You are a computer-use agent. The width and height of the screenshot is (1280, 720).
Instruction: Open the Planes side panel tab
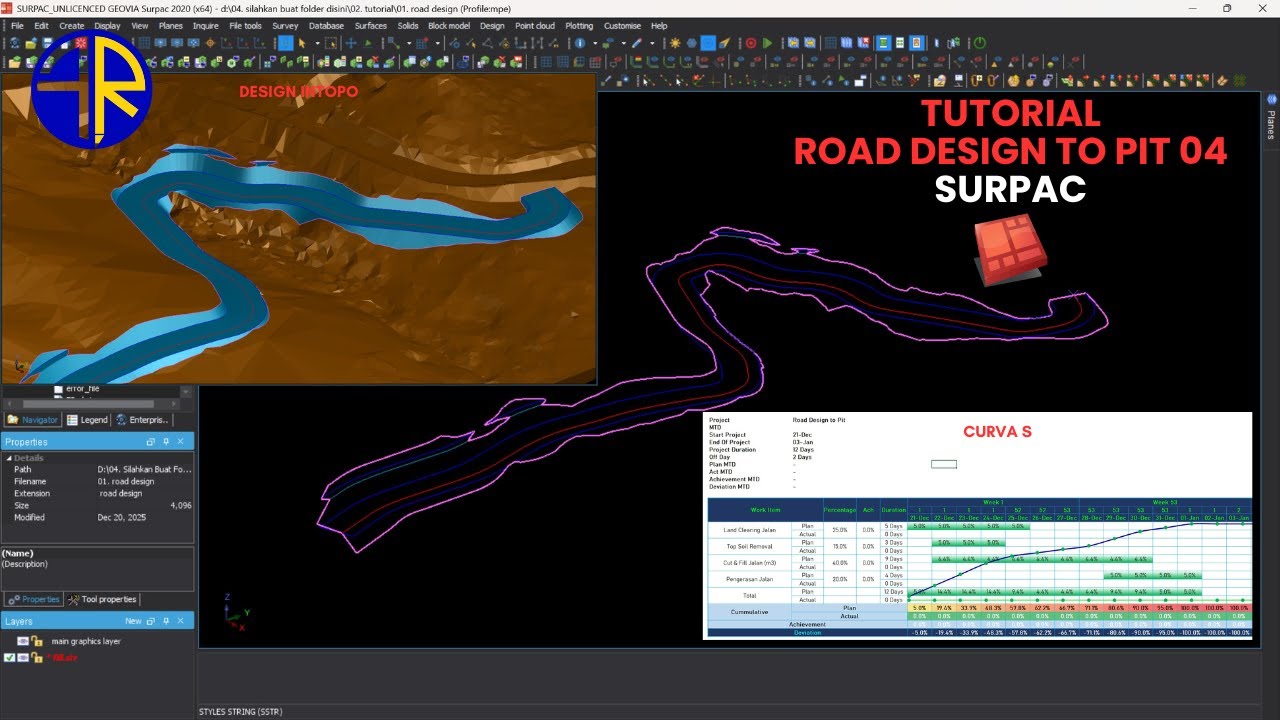[x=1271, y=118]
